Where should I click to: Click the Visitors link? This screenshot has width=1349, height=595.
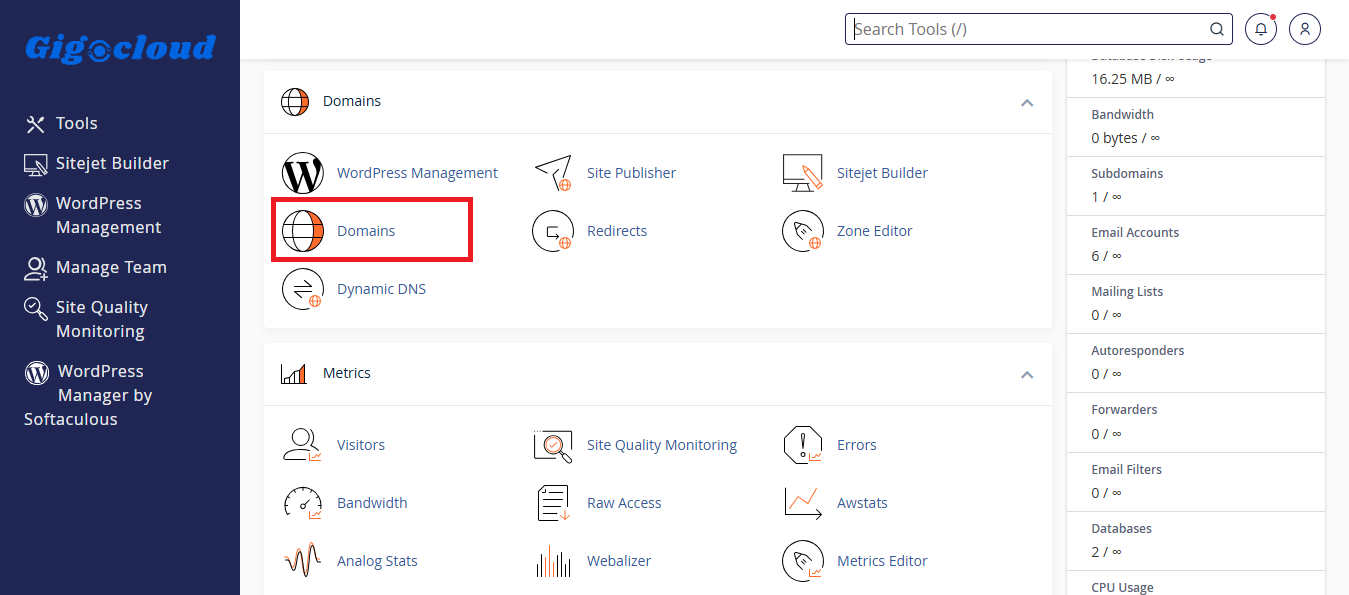tap(361, 445)
